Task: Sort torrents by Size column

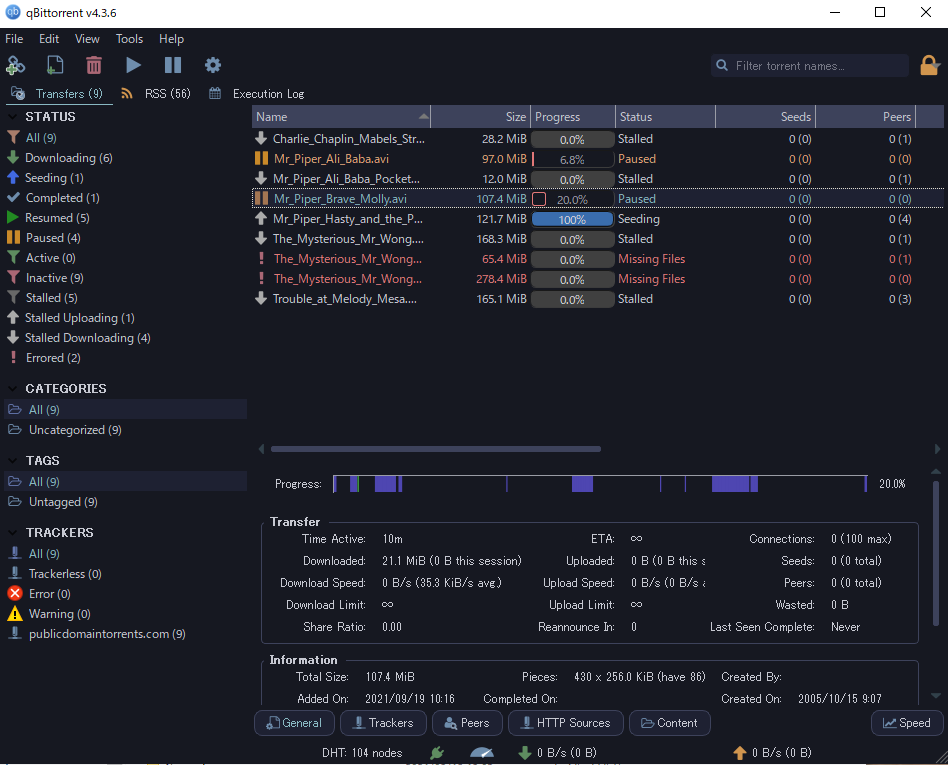Action: pos(481,117)
